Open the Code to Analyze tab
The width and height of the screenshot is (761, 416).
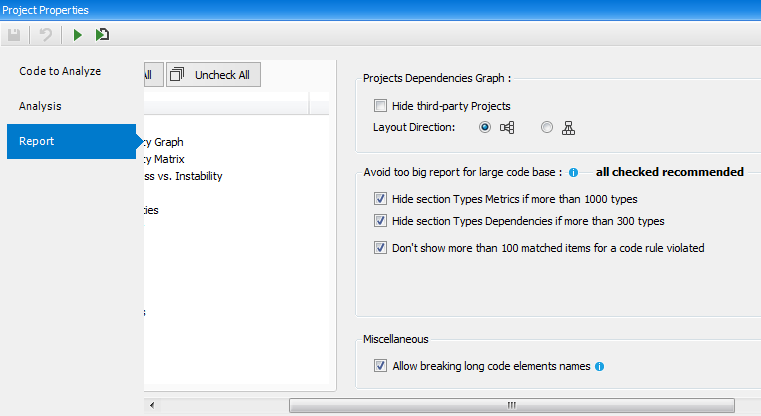coord(60,71)
